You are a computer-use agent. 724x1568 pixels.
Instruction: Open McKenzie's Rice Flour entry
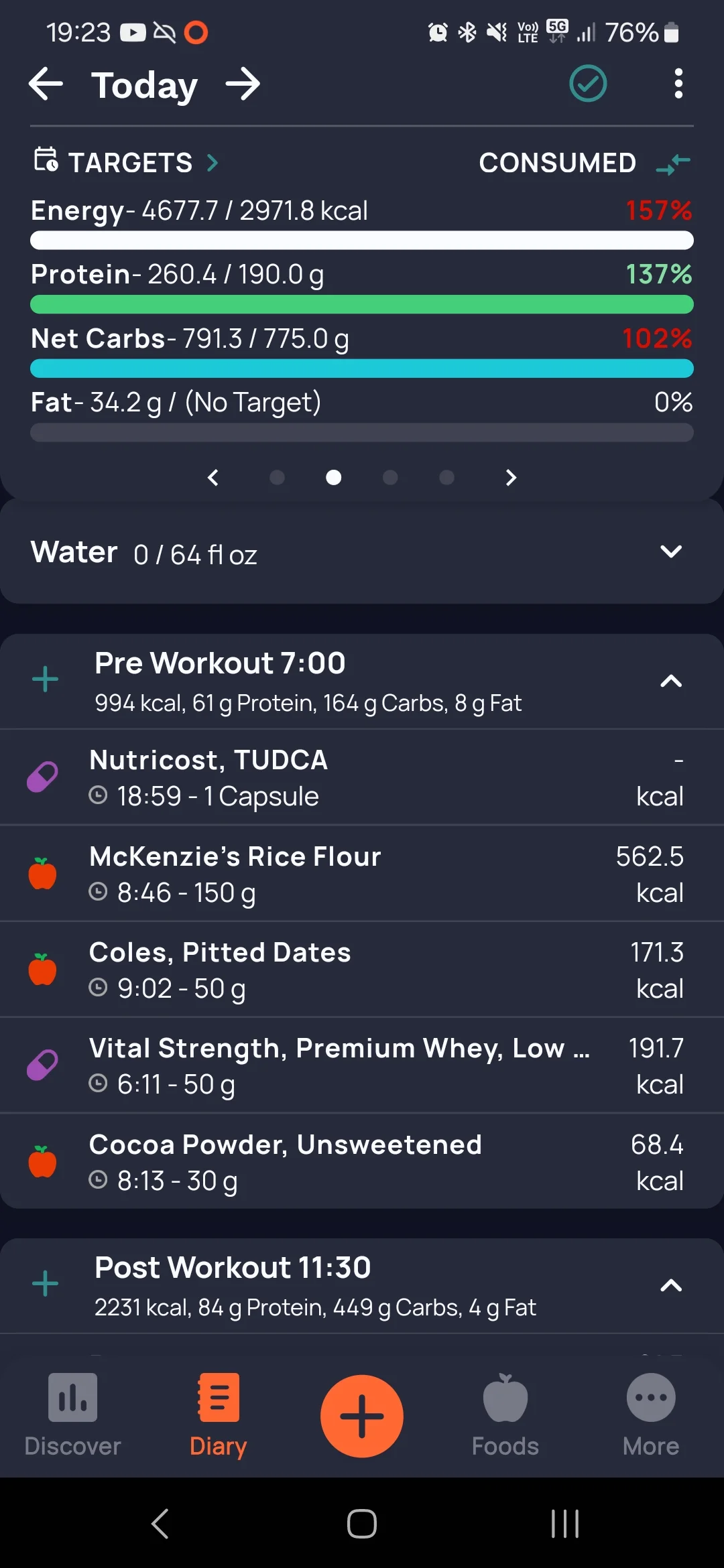(362, 873)
